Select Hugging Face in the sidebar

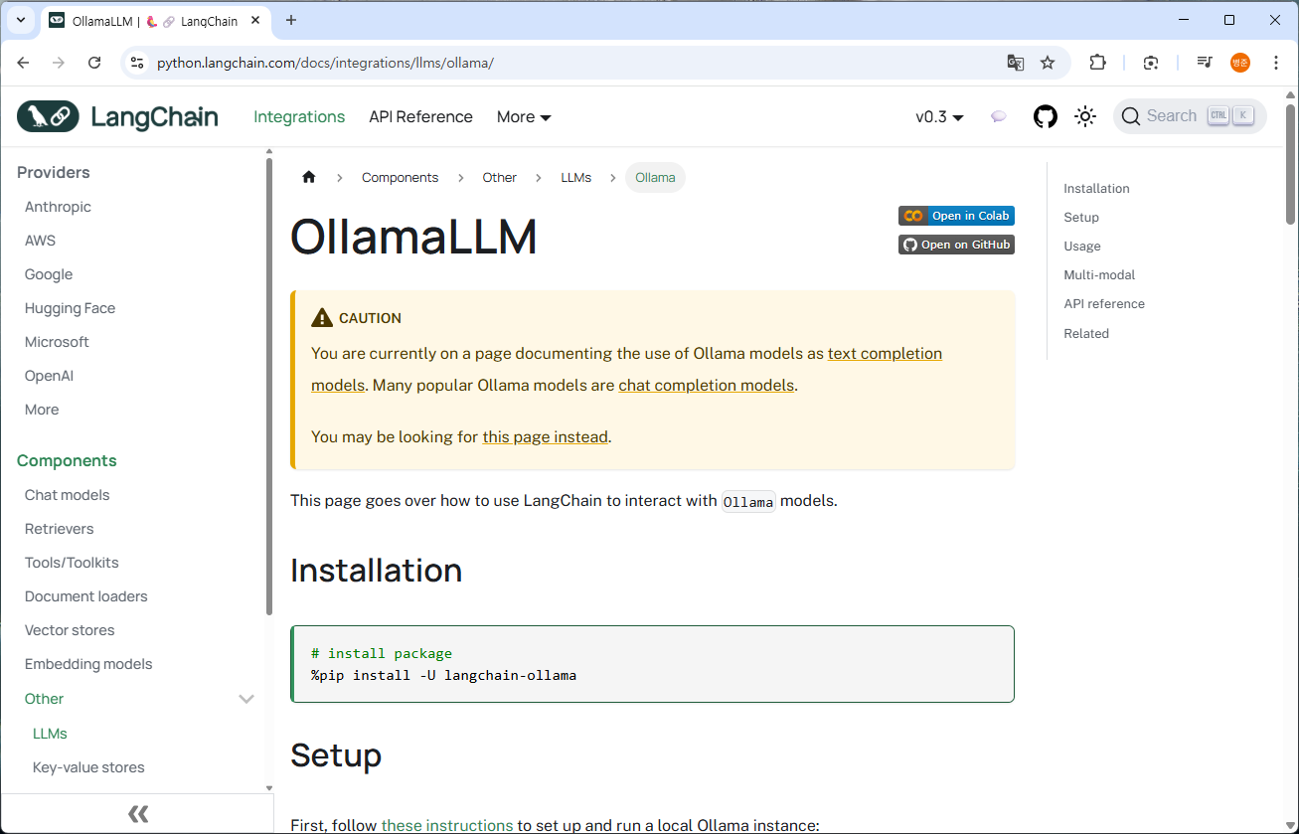click(70, 308)
